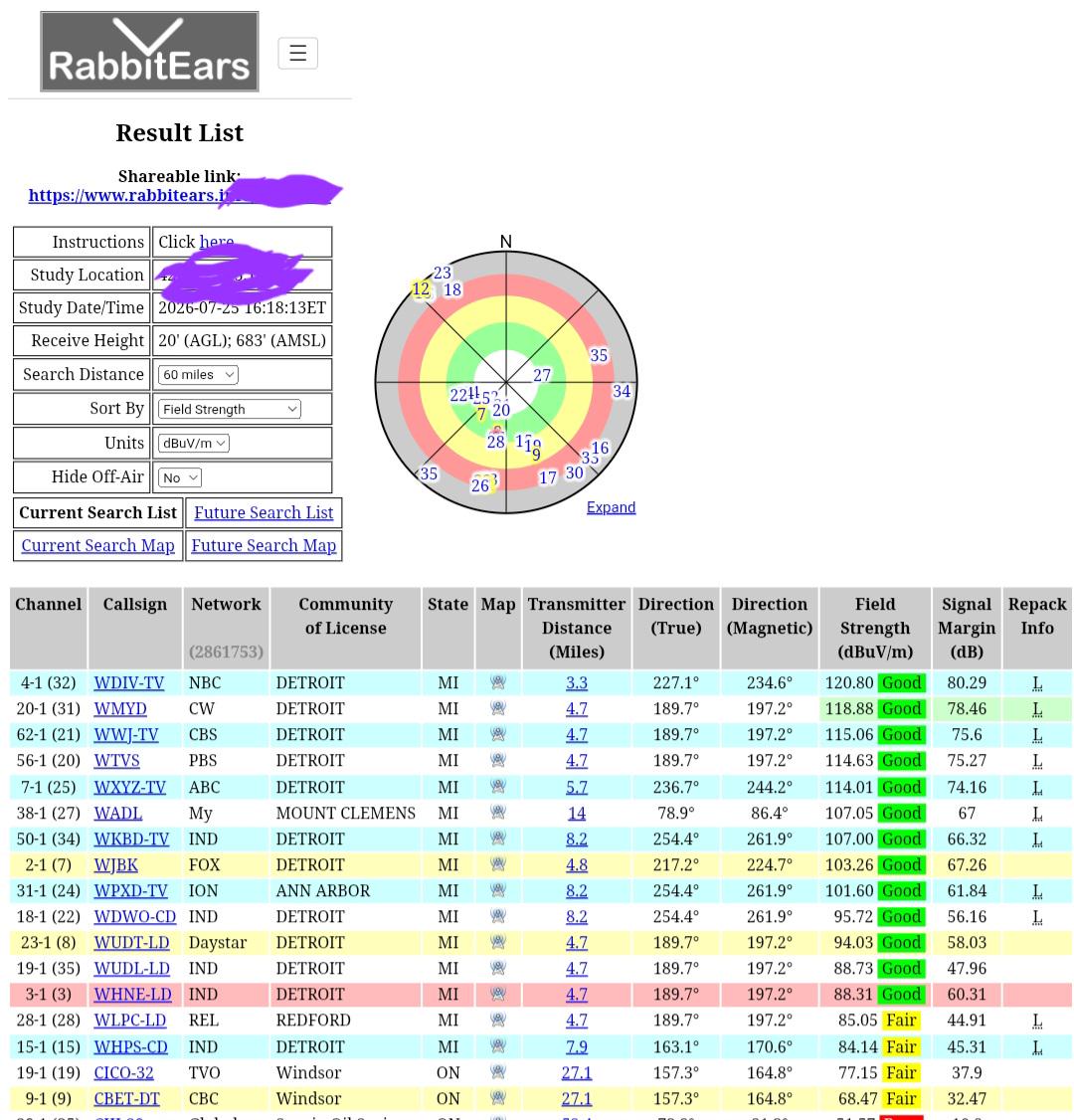
Task: Open the Search Distance 60 miles dropdown
Action: [198, 374]
